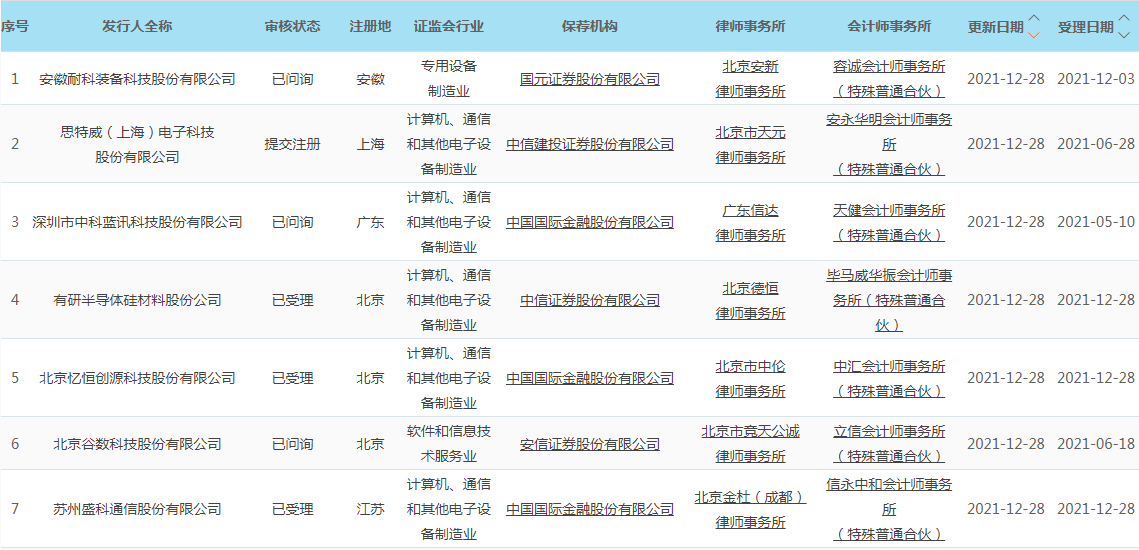Select issuer 北京谷数科技股份有限公司 in row 6
This screenshot has width=1139, height=550.
[x=137, y=444]
